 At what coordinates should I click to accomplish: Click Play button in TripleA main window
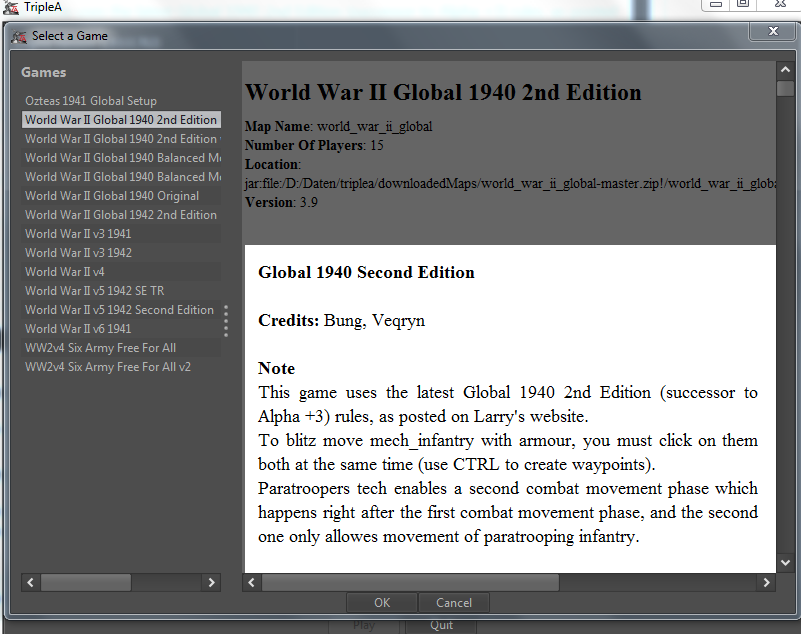364,625
